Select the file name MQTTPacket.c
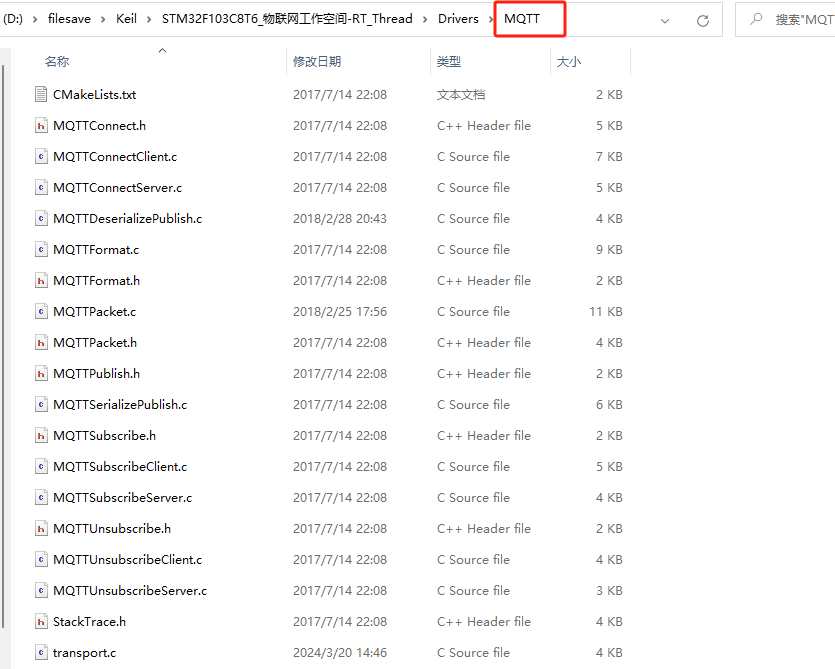Viewport: 835px width, 669px height. tap(94, 312)
